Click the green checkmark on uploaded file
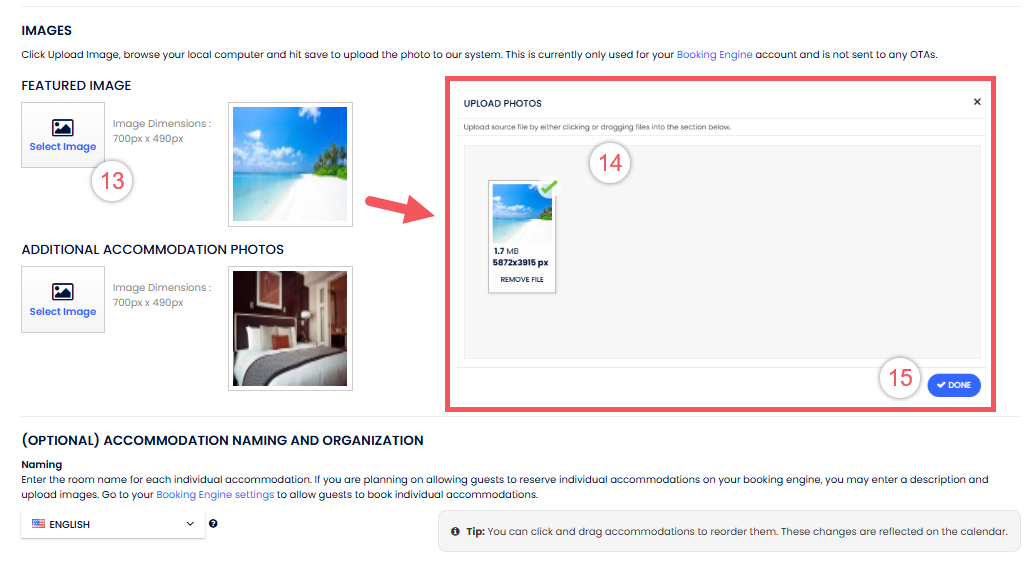This screenshot has height=564, width=1027. [548, 187]
